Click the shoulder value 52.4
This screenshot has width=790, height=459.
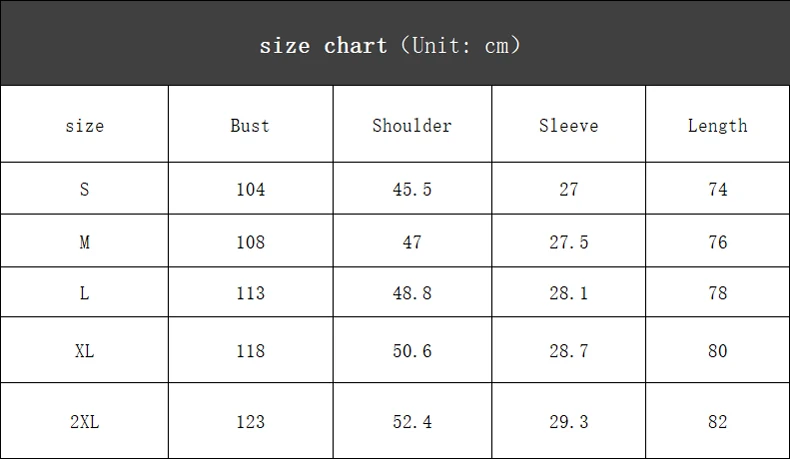(412, 422)
